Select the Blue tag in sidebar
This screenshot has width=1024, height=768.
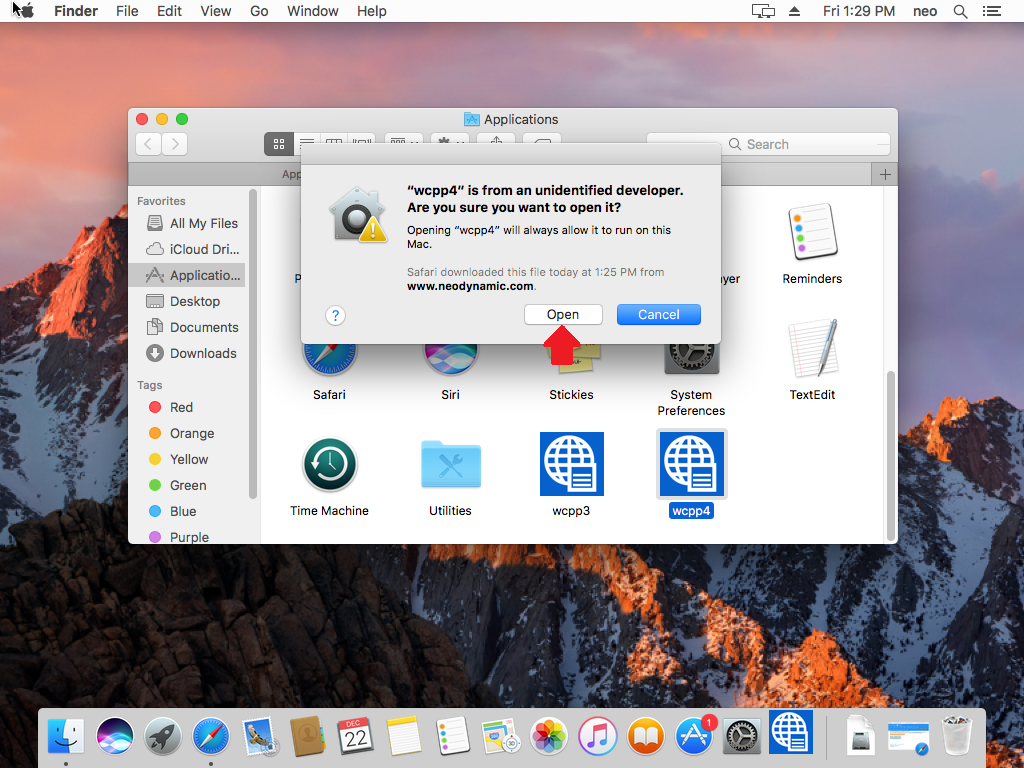[188, 511]
